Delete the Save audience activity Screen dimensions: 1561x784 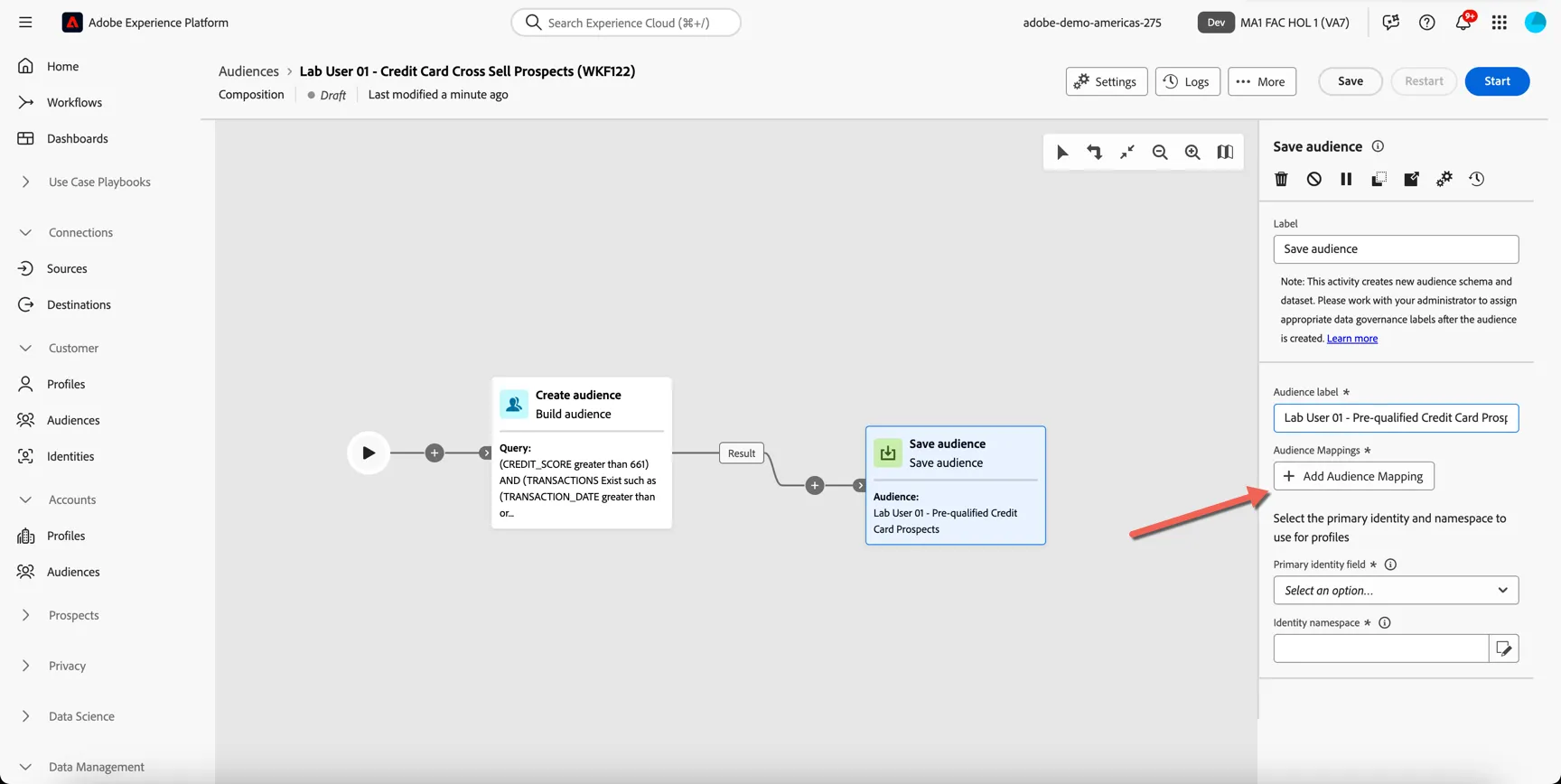(1281, 179)
